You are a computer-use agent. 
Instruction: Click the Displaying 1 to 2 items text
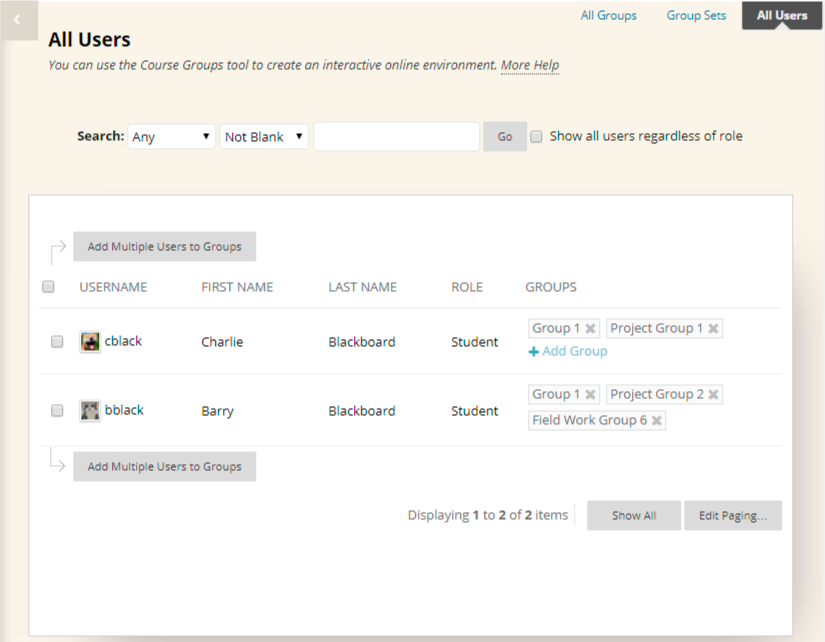click(x=488, y=515)
